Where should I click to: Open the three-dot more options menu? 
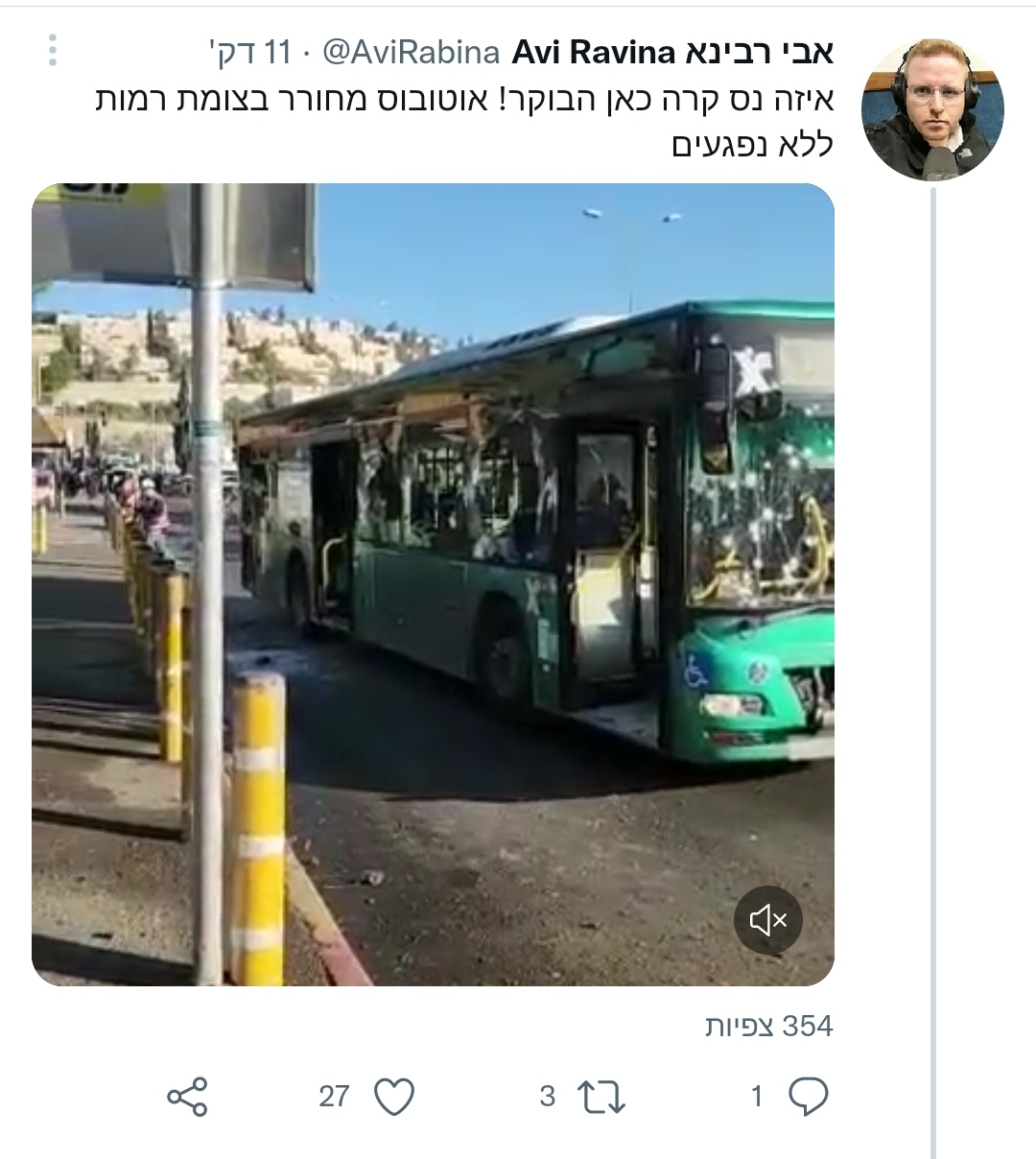(x=53, y=51)
